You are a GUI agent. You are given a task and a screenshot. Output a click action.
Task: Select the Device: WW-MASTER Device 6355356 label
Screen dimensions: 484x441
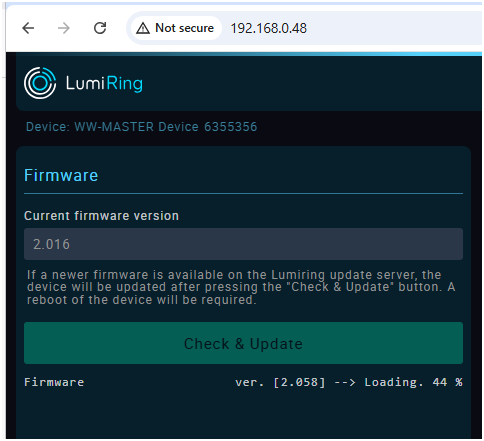tap(142, 127)
